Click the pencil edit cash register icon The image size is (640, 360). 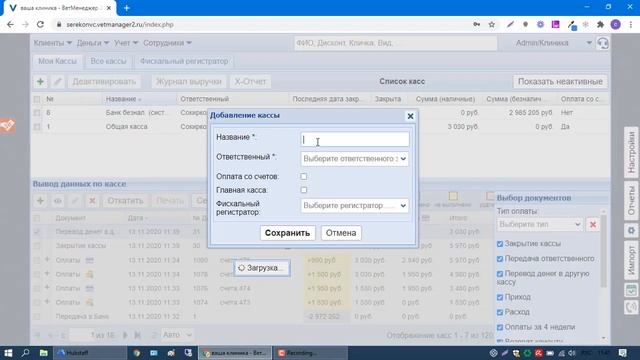pos(58,82)
